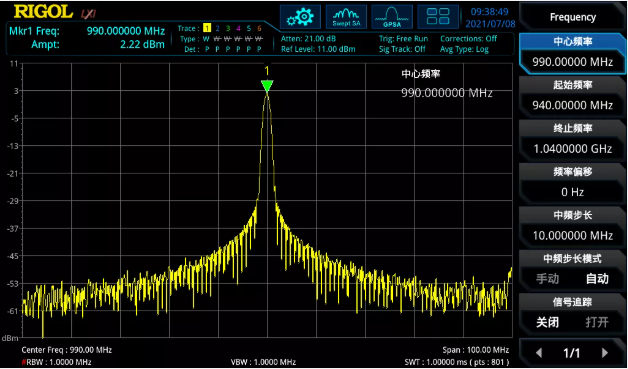Select trace number 1
628x369 pixels.
207,28
